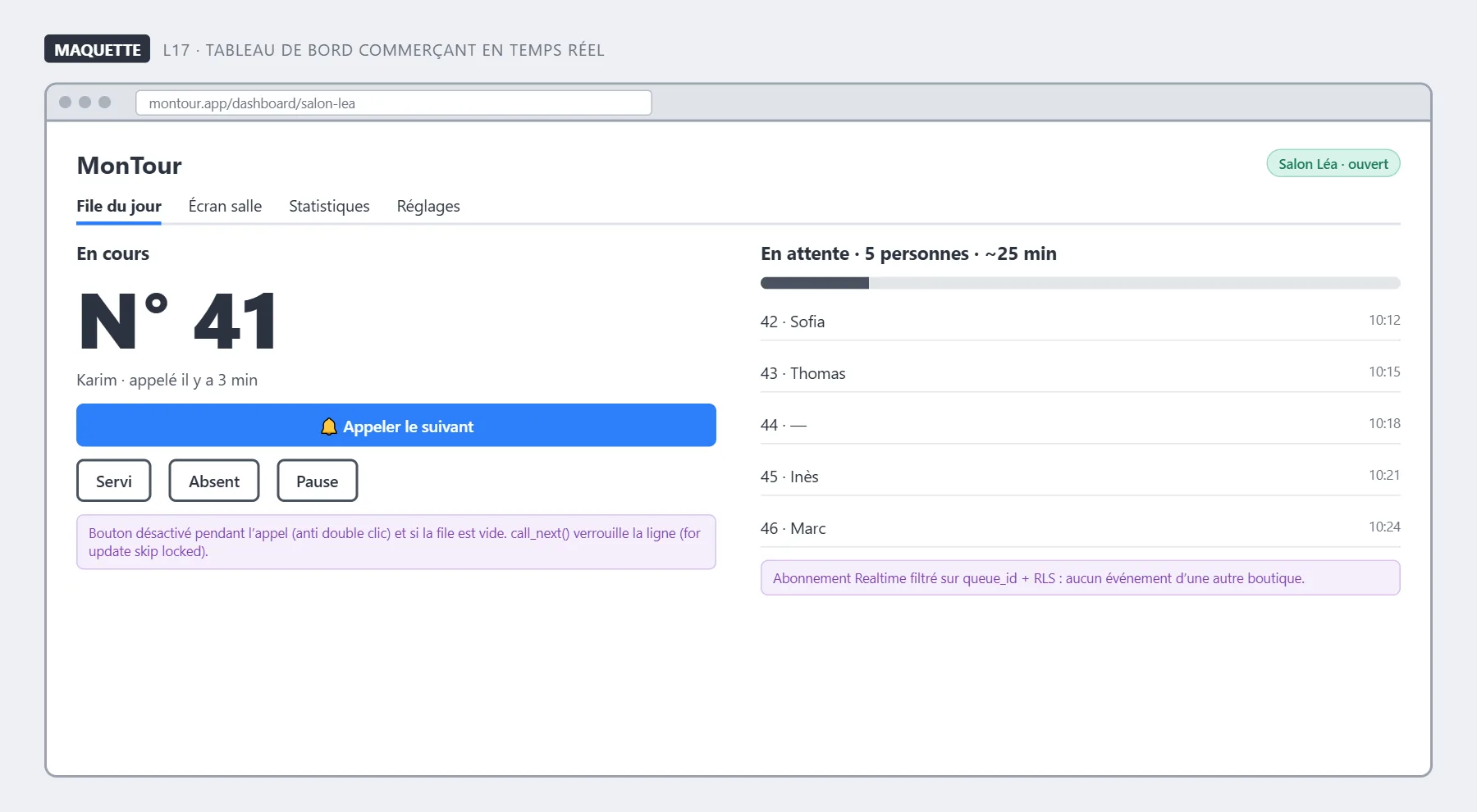Click the MonTour logo title
Viewport: 1477px width, 812px height.
pyautogui.click(x=129, y=166)
